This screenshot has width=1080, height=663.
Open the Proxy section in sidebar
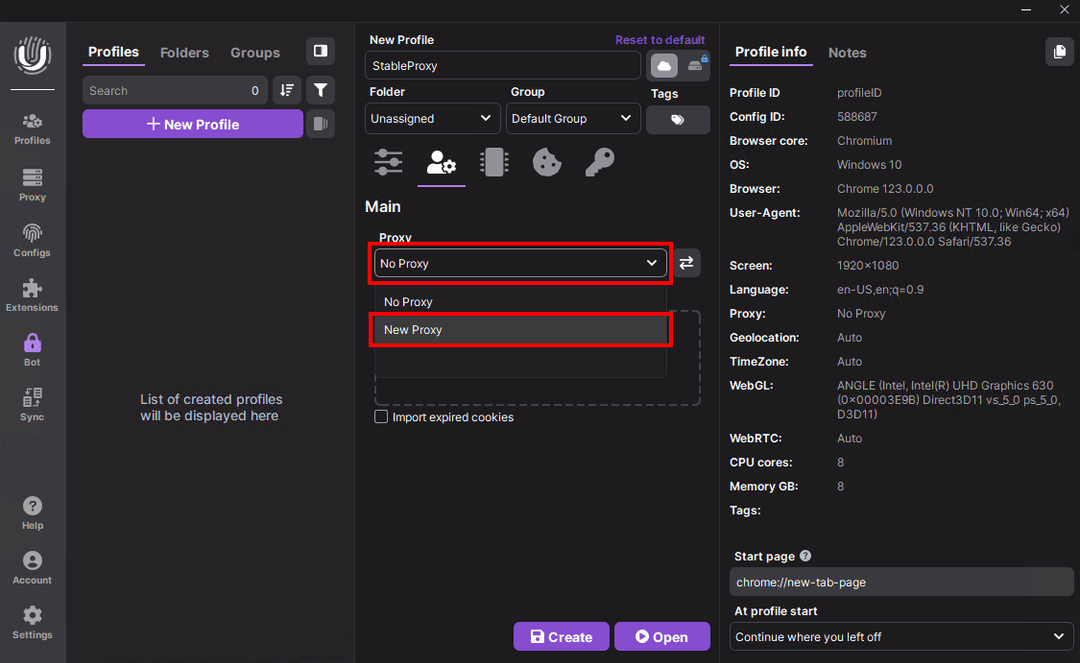(32, 184)
